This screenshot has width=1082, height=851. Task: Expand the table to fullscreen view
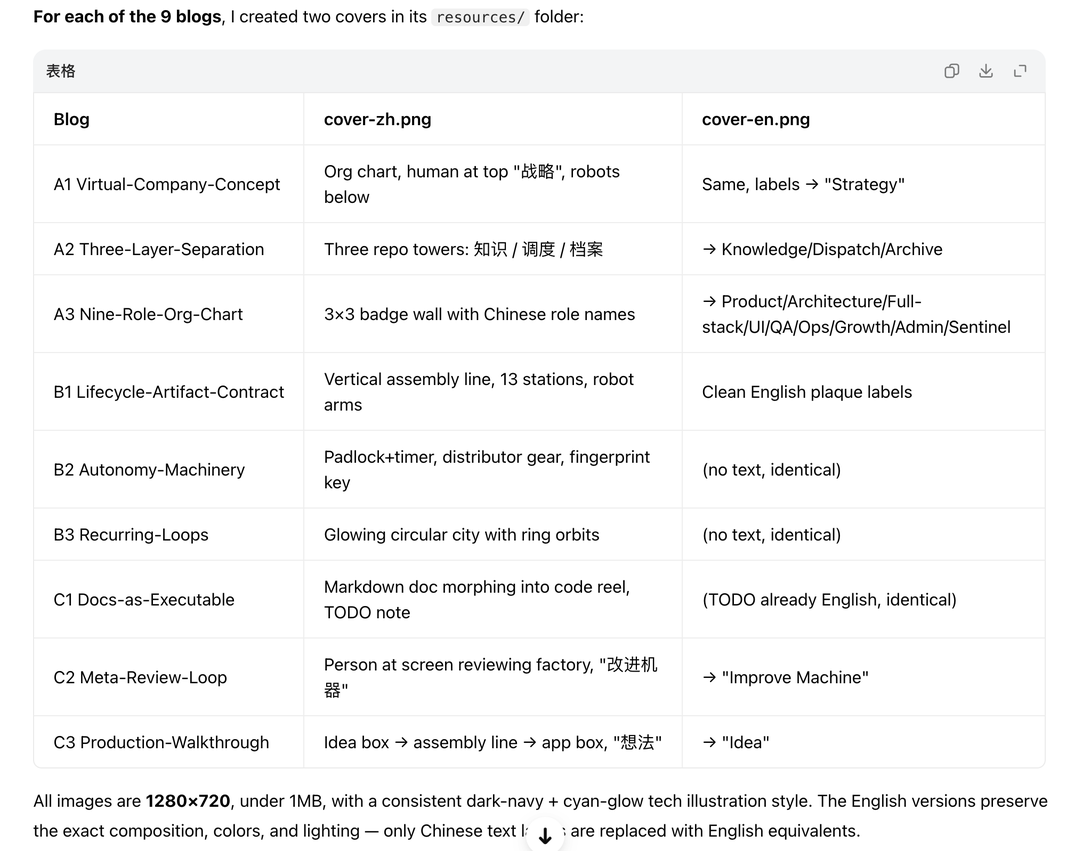point(1020,71)
